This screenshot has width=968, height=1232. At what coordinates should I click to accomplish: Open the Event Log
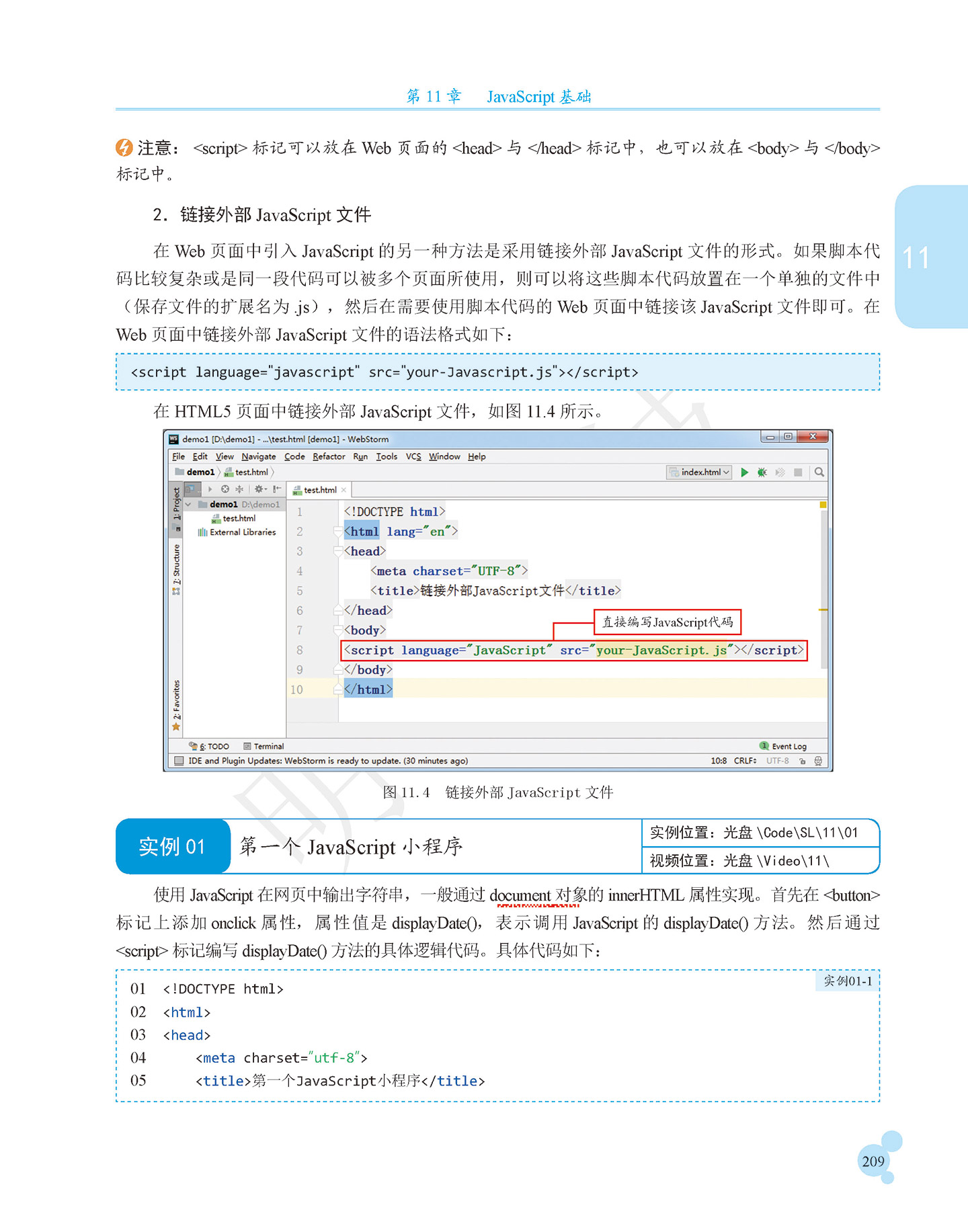[783, 746]
